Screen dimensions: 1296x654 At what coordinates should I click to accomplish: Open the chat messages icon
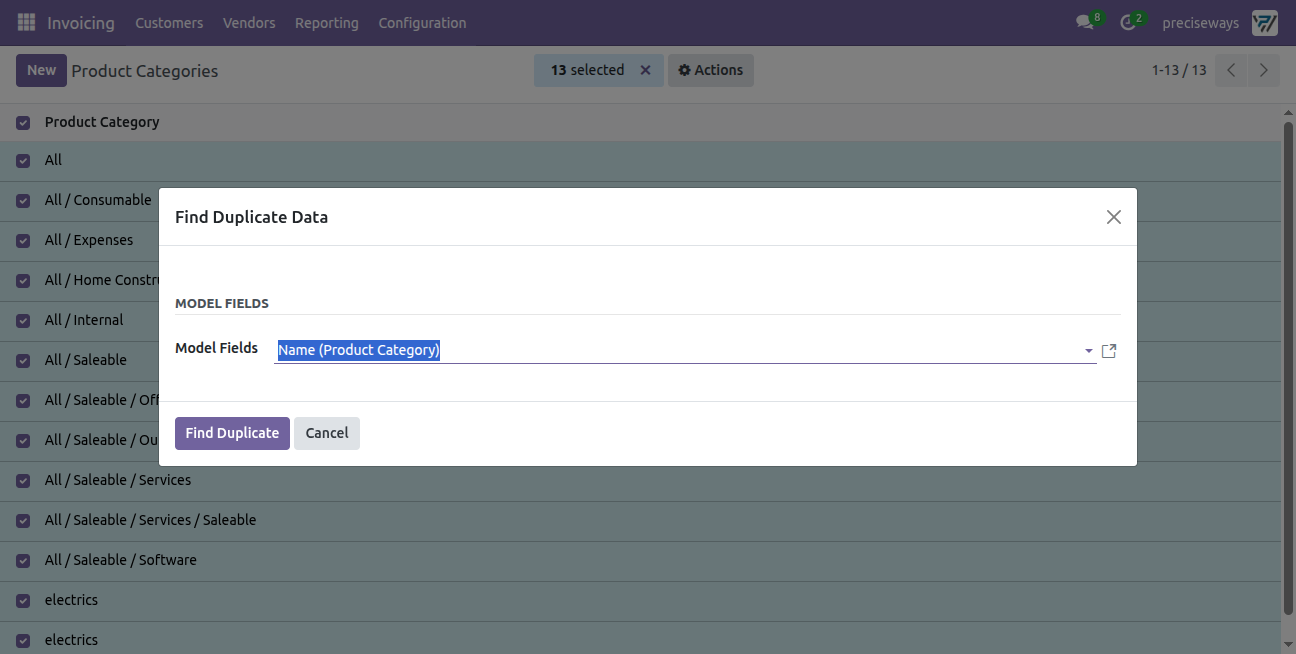point(1085,22)
